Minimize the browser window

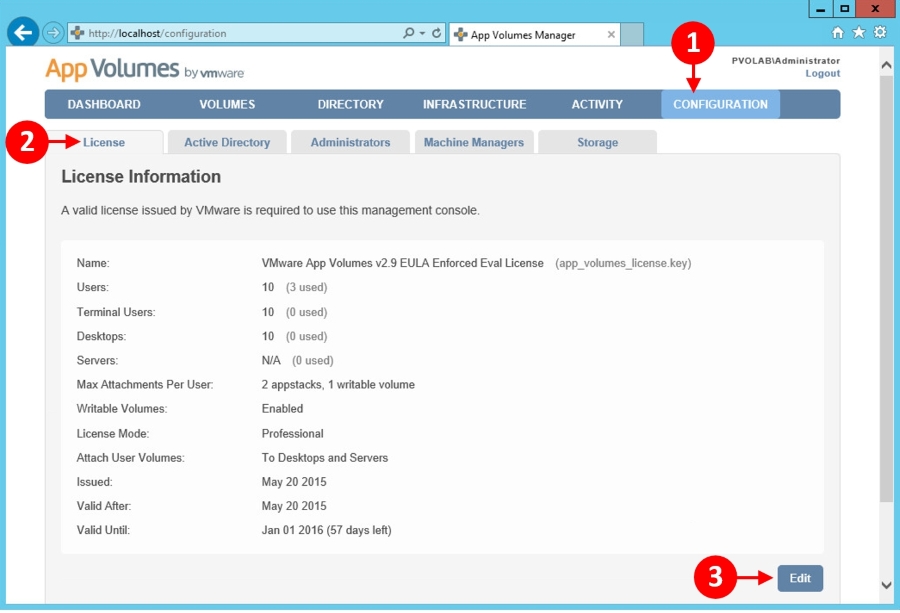point(821,9)
